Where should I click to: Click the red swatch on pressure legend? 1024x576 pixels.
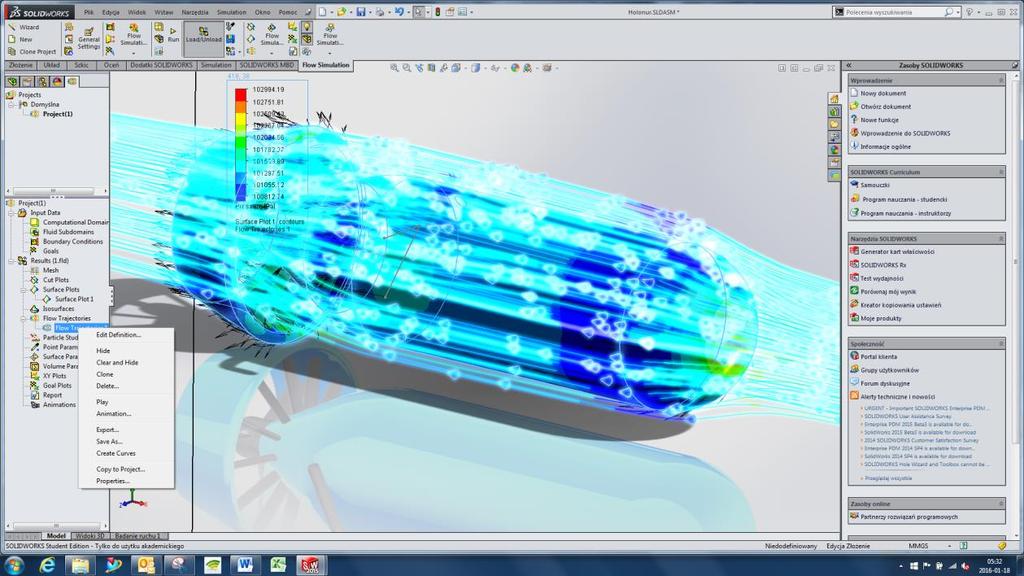[x=241, y=95]
